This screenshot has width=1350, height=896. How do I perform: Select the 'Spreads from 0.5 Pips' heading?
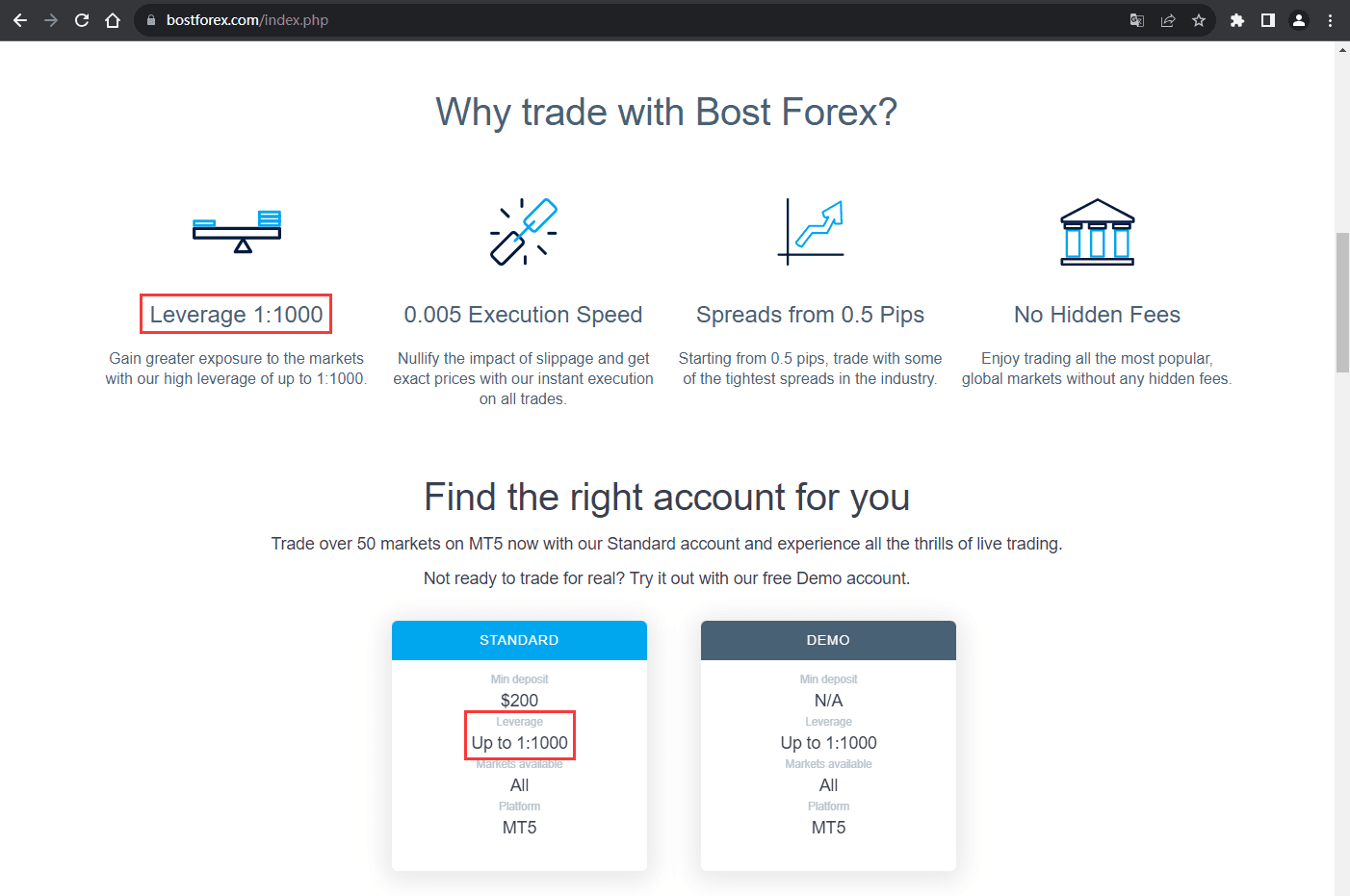pyautogui.click(x=810, y=315)
